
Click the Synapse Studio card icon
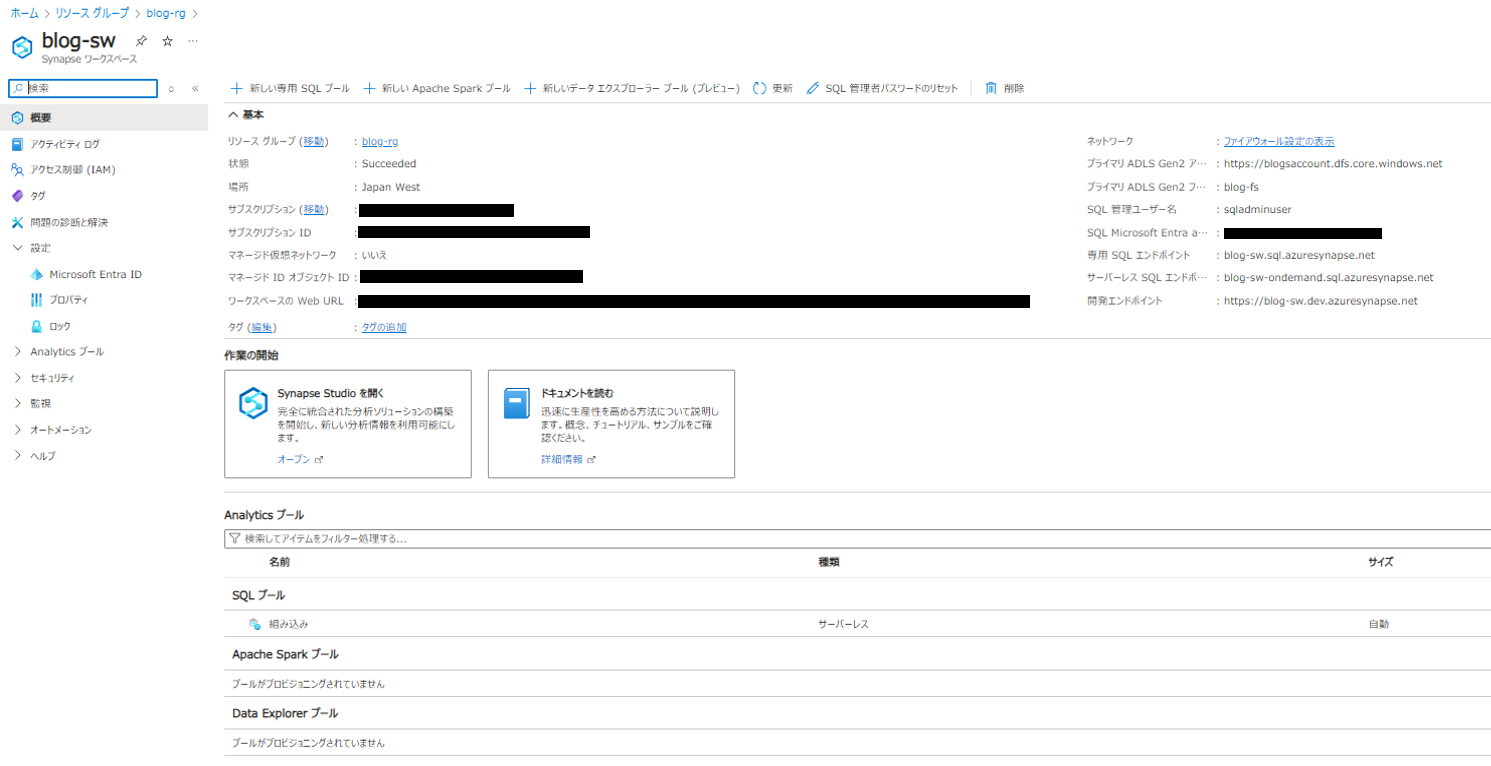[x=253, y=403]
